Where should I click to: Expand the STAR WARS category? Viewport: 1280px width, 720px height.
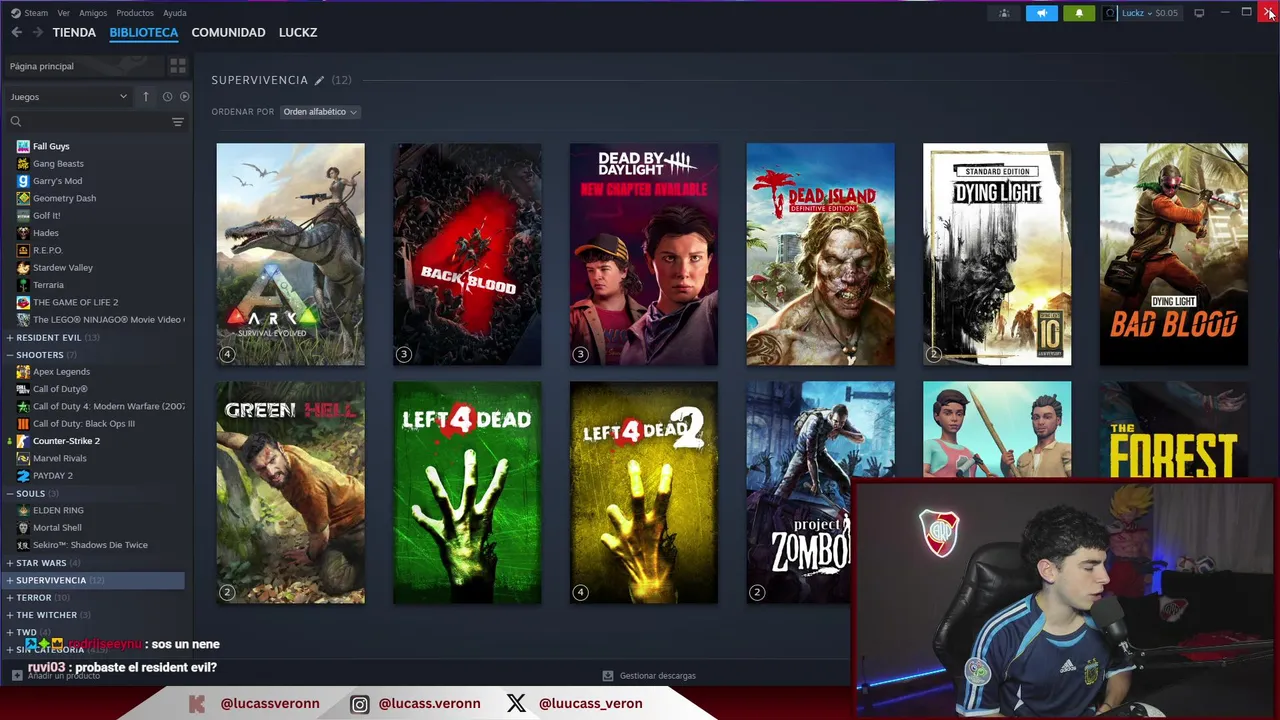click(10, 563)
